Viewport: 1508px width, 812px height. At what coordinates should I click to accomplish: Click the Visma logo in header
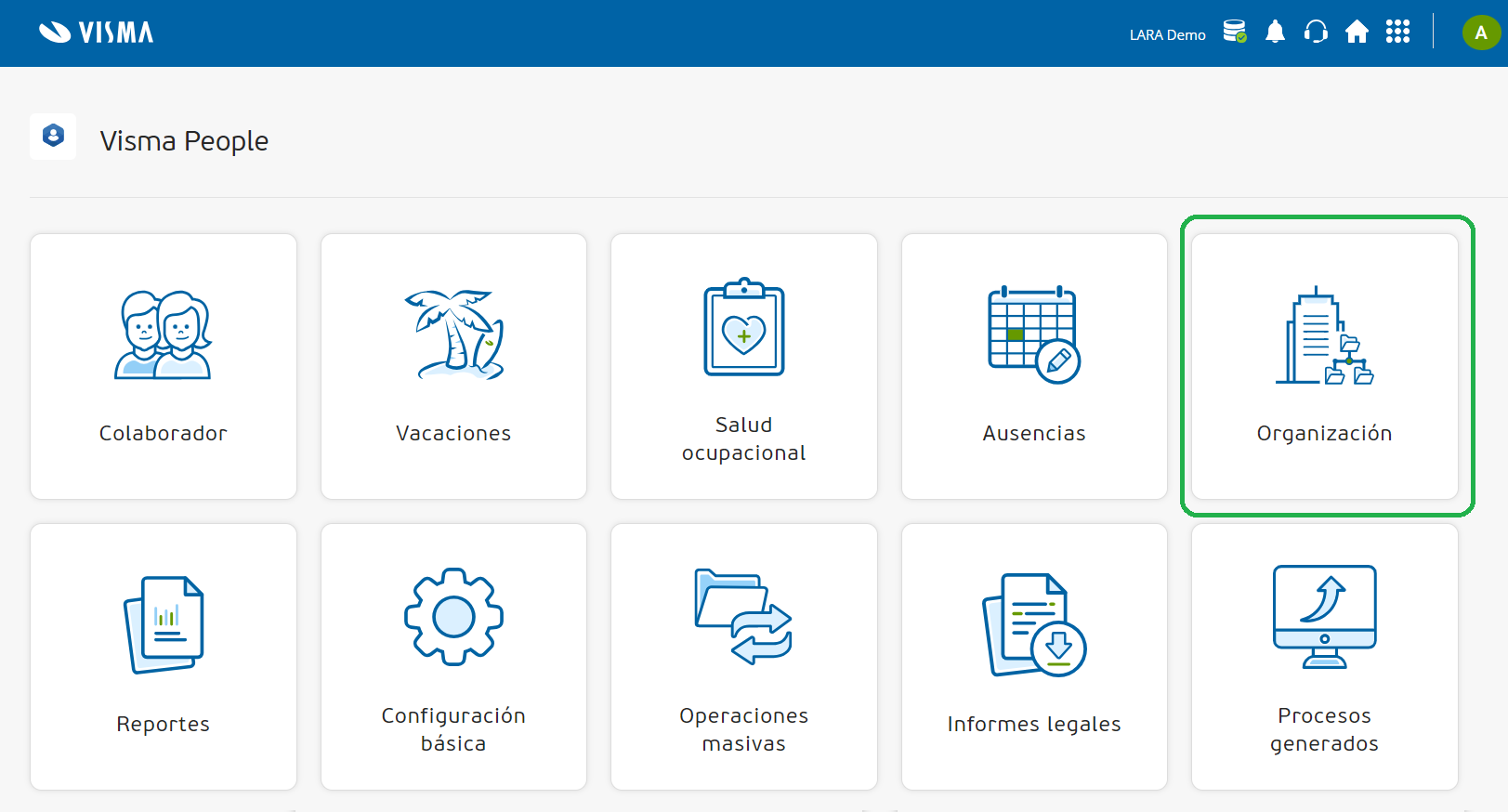click(97, 33)
